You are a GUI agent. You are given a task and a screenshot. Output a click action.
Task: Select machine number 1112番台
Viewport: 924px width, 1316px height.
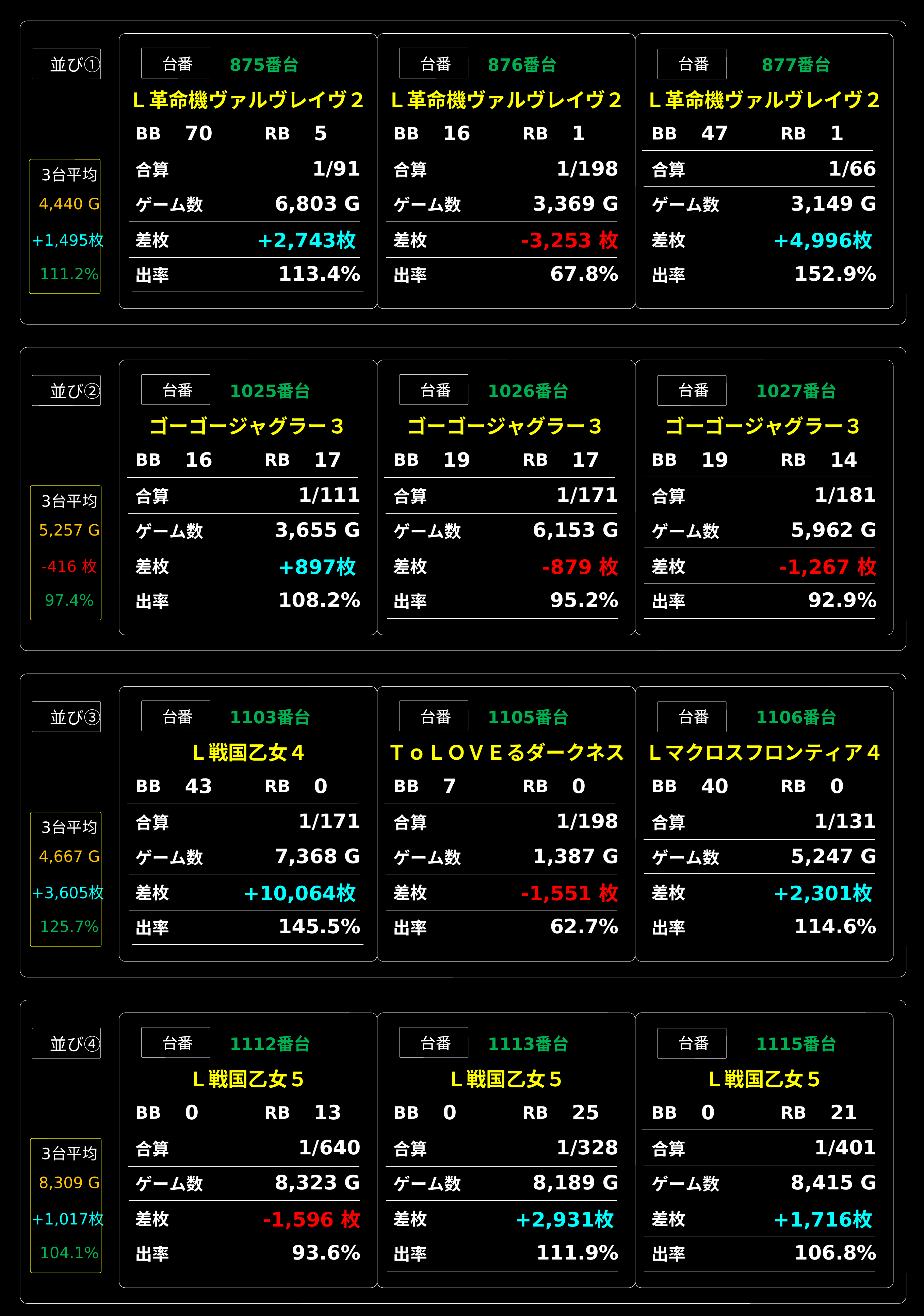[270, 1044]
